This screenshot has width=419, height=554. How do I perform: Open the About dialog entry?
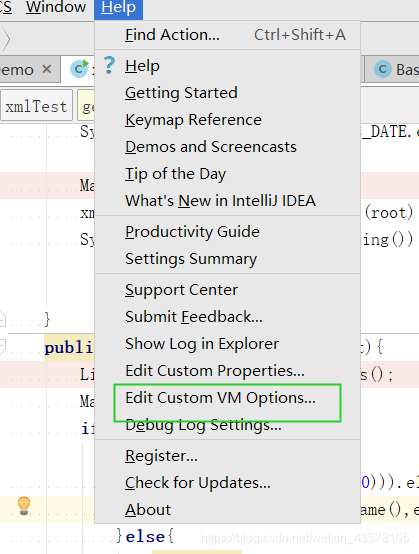coord(228,510)
